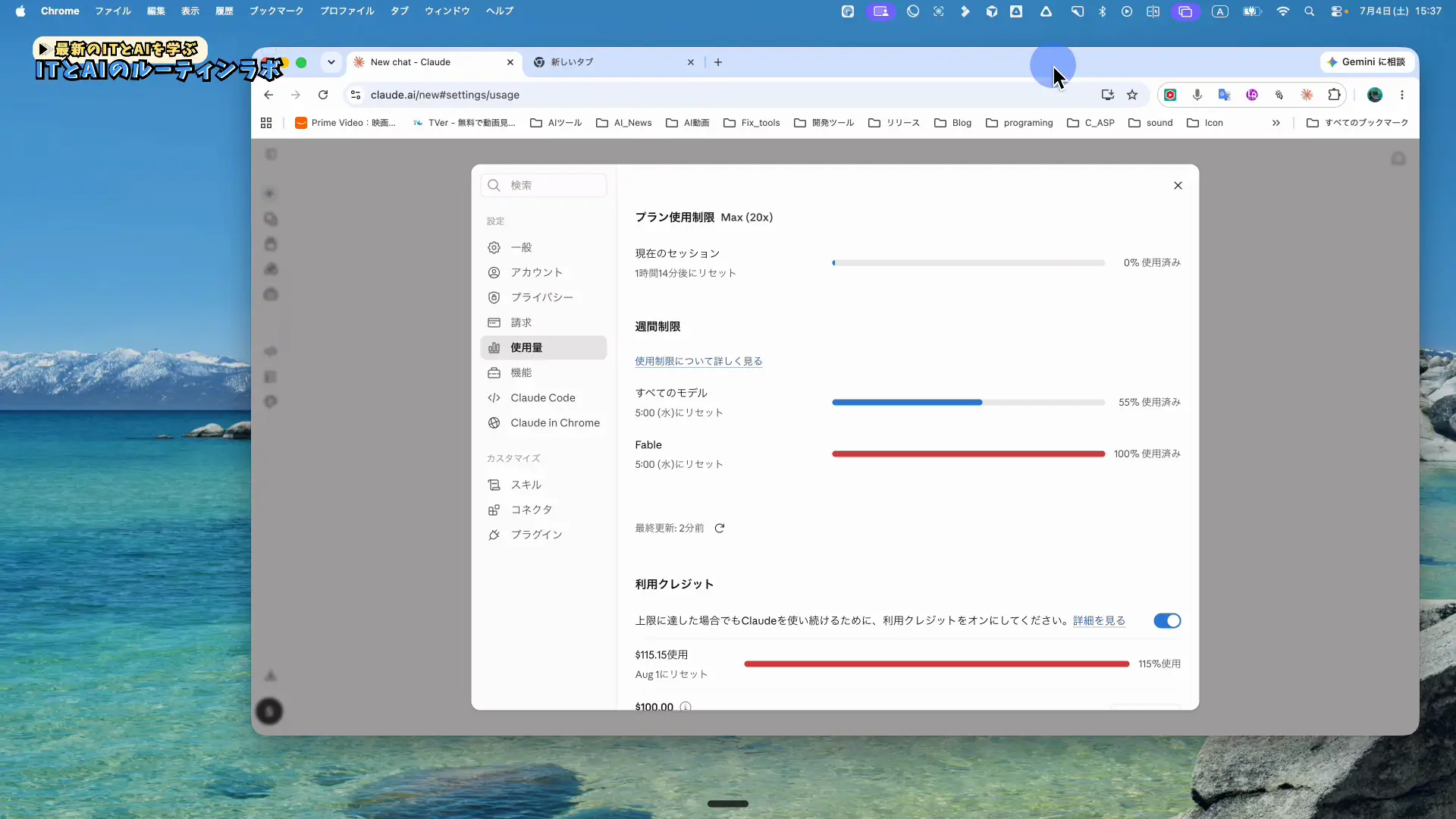Click the microphone extension icon

click(1197, 95)
